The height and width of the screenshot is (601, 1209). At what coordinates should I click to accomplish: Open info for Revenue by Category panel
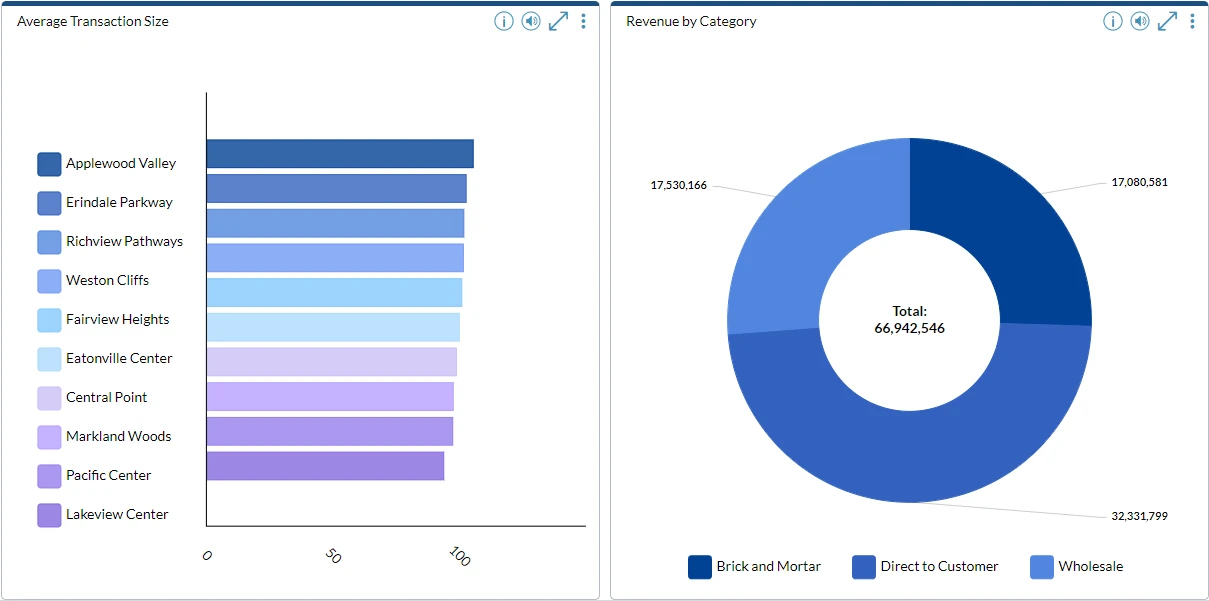click(x=1113, y=21)
